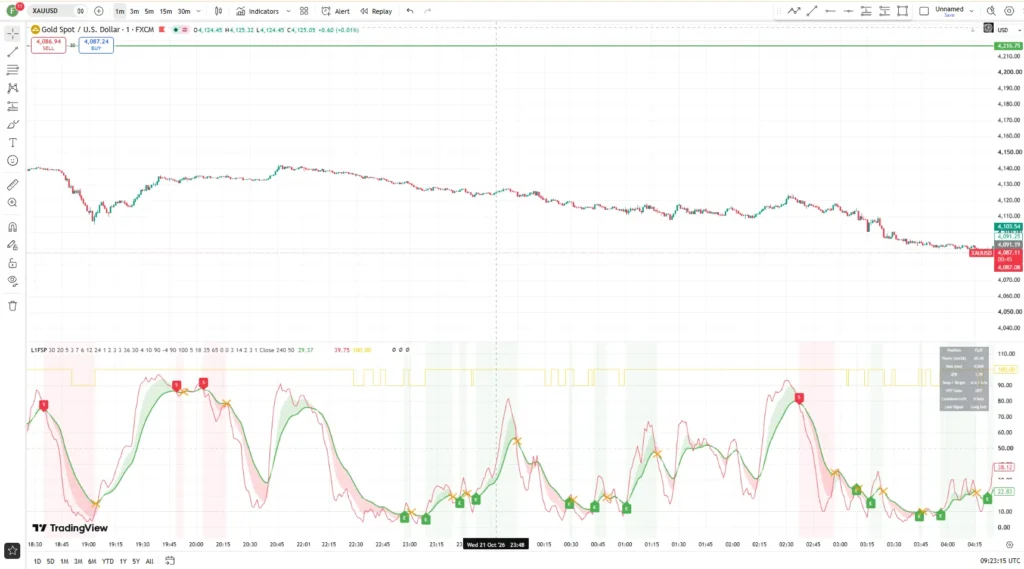Select the 3m timeframe
The width and height of the screenshot is (1024, 569).
(x=135, y=11)
